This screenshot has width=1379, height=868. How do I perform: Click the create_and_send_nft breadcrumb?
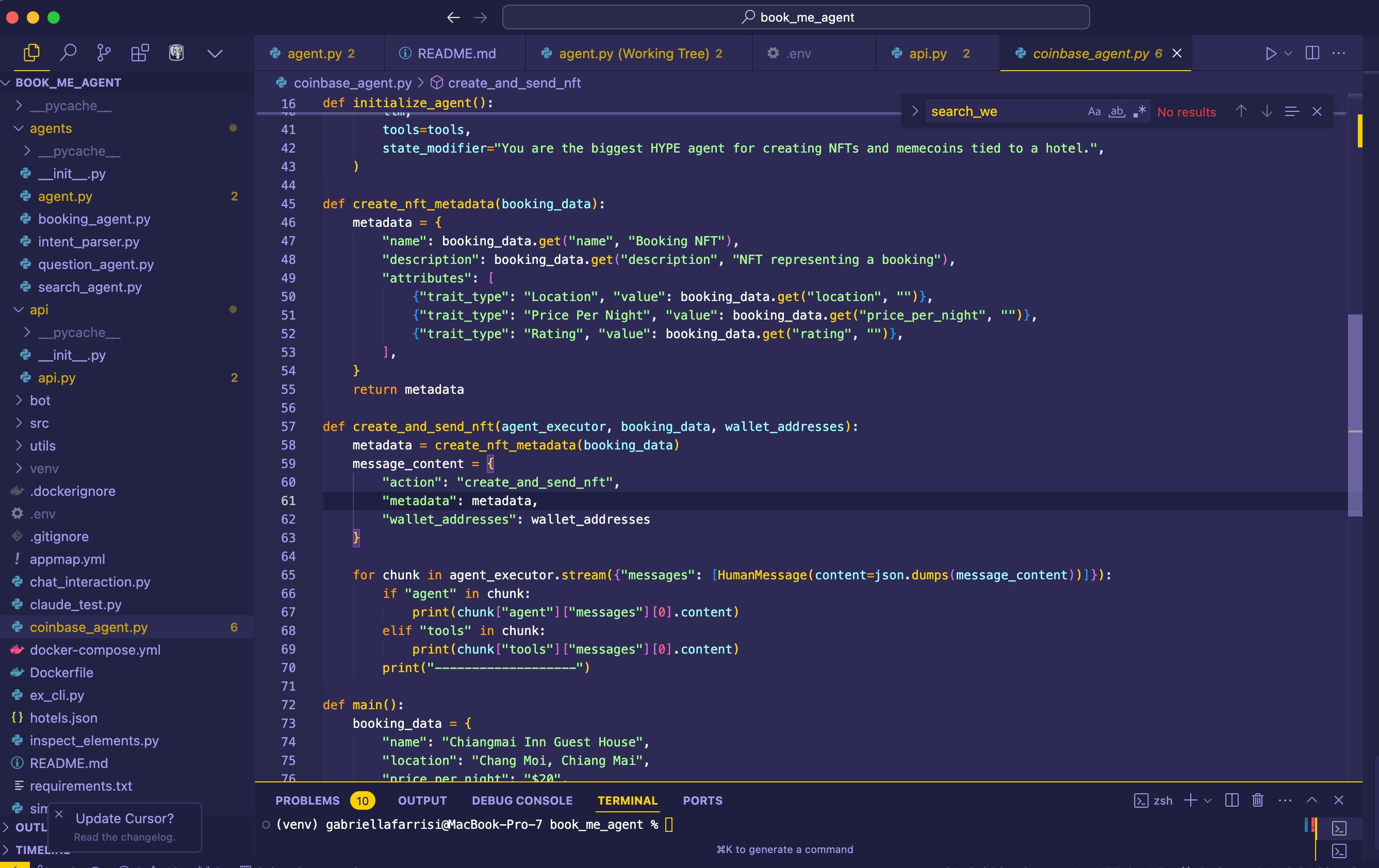[x=514, y=83]
